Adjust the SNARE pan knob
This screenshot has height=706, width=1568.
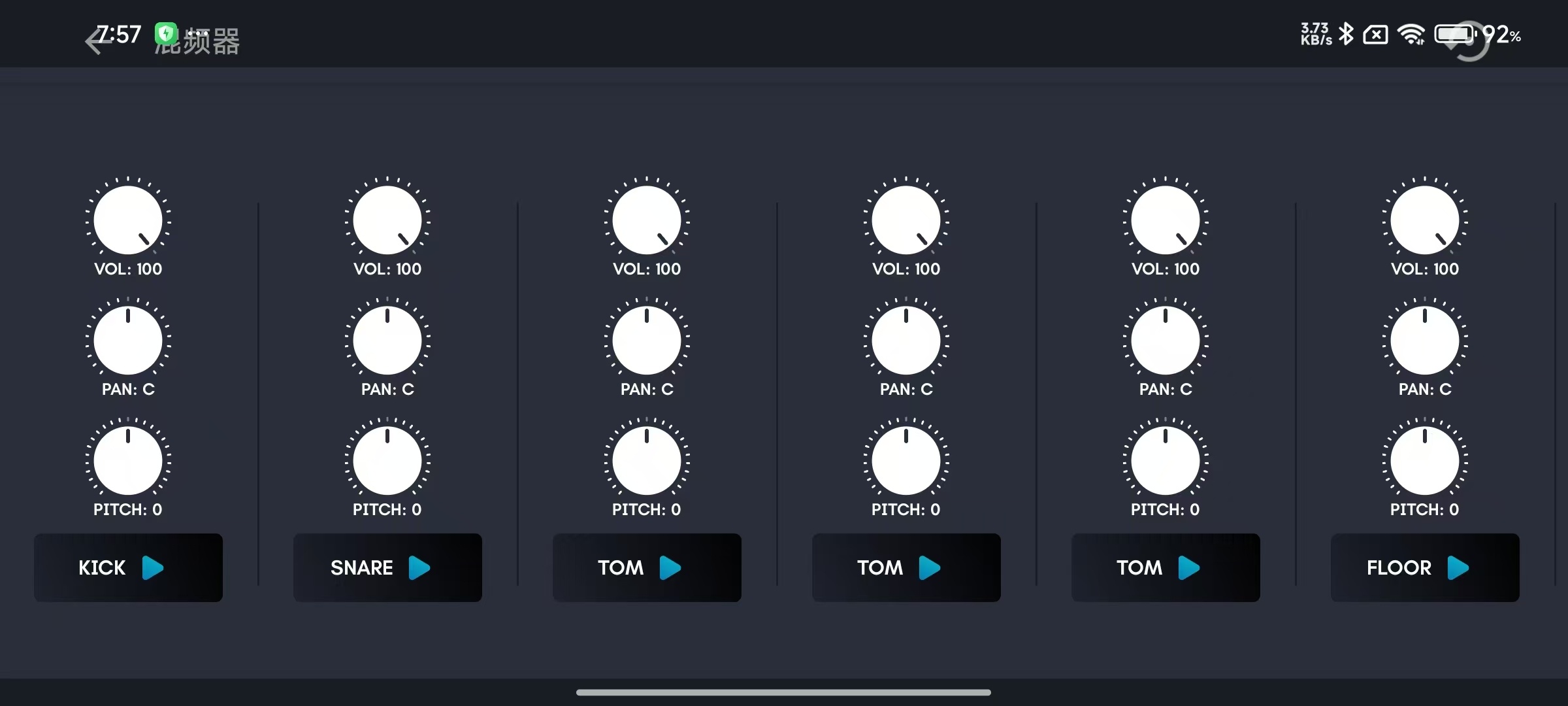[387, 340]
